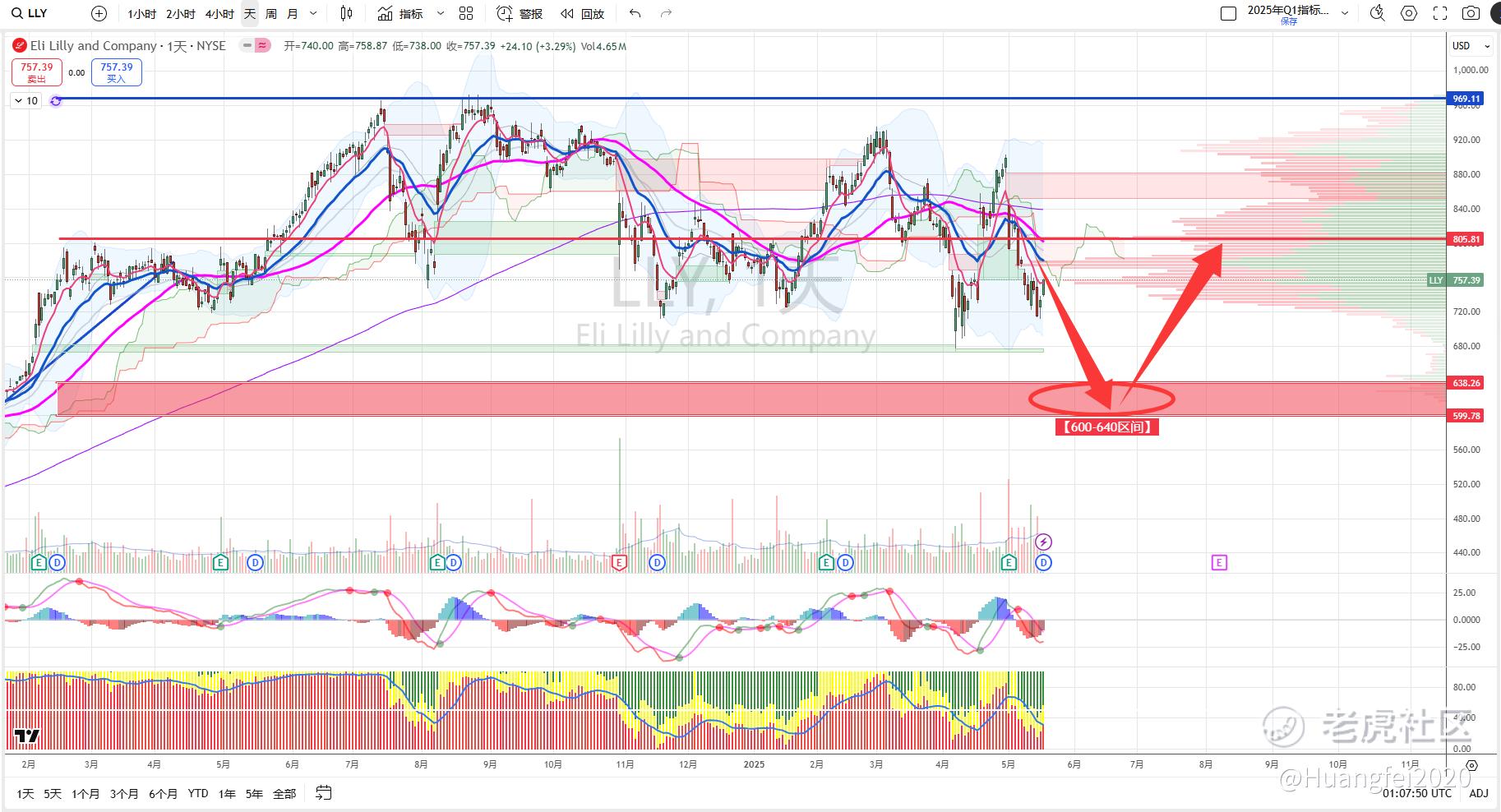
Task: Set date range to 全部
Action: [x=284, y=793]
